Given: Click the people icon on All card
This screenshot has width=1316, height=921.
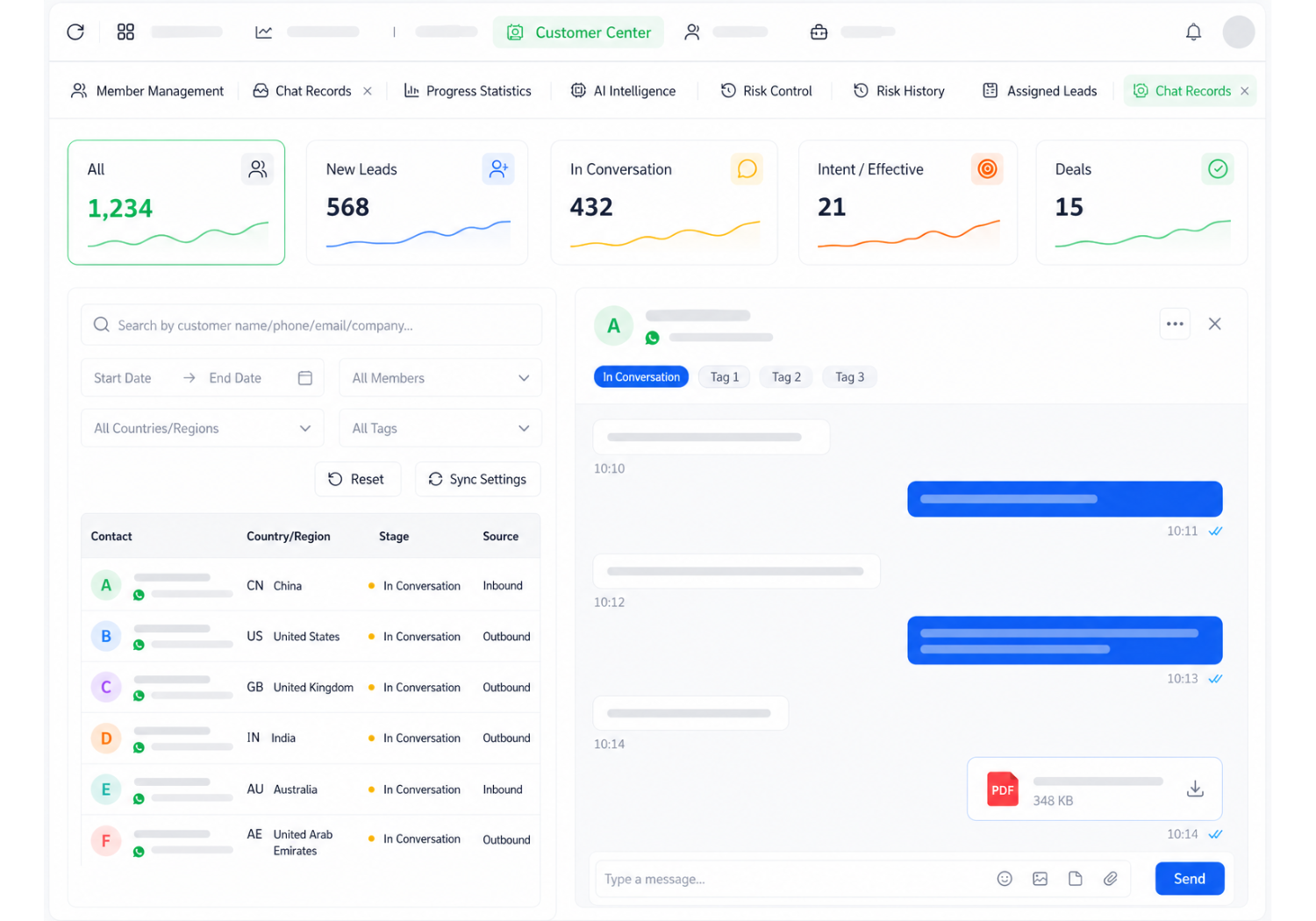Looking at the screenshot, I should 257,169.
